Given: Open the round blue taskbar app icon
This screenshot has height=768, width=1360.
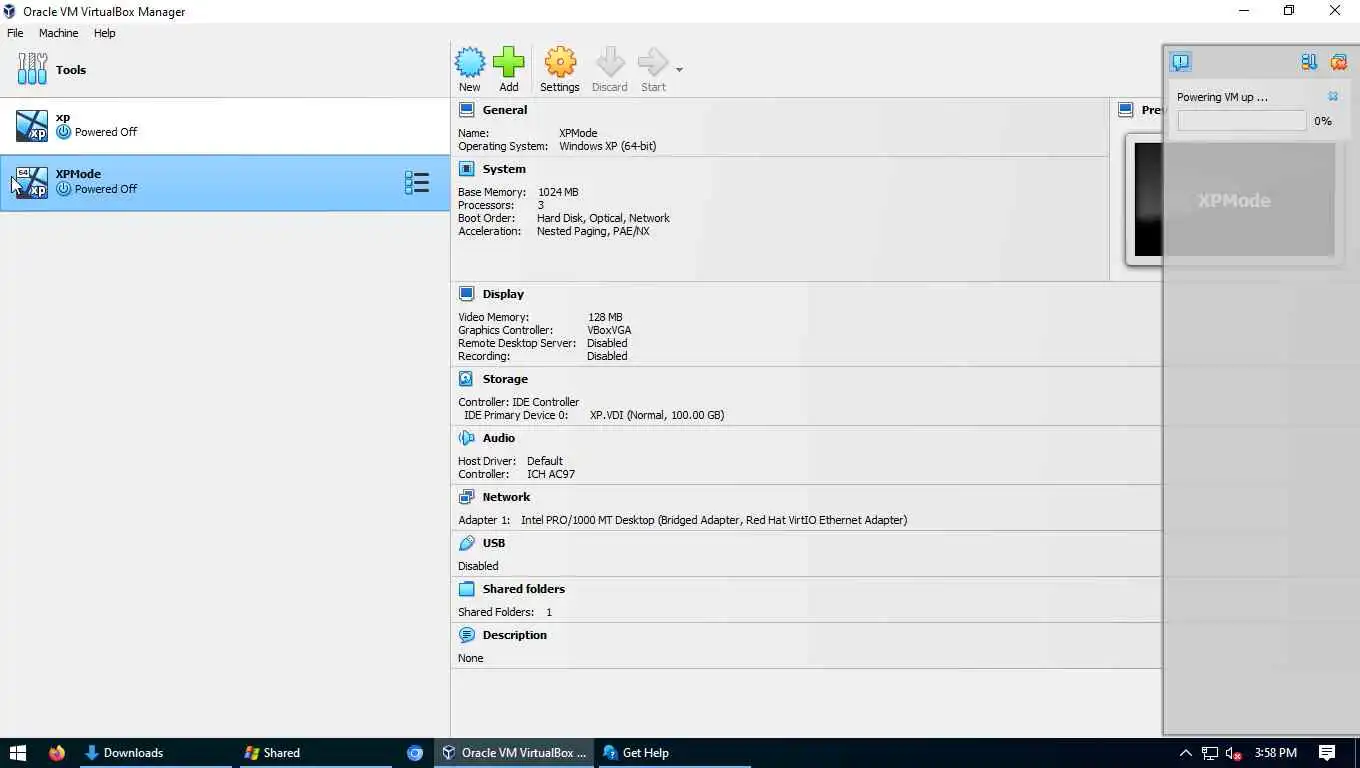Looking at the screenshot, I should tap(415, 753).
